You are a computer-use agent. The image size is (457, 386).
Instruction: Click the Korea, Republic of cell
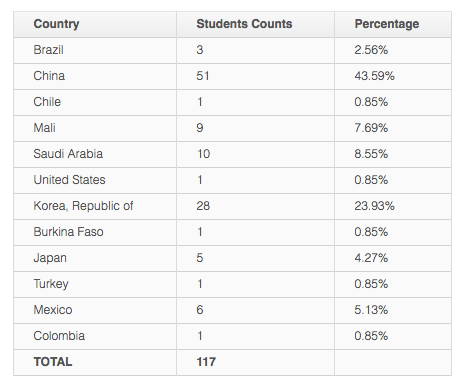pos(95,206)
